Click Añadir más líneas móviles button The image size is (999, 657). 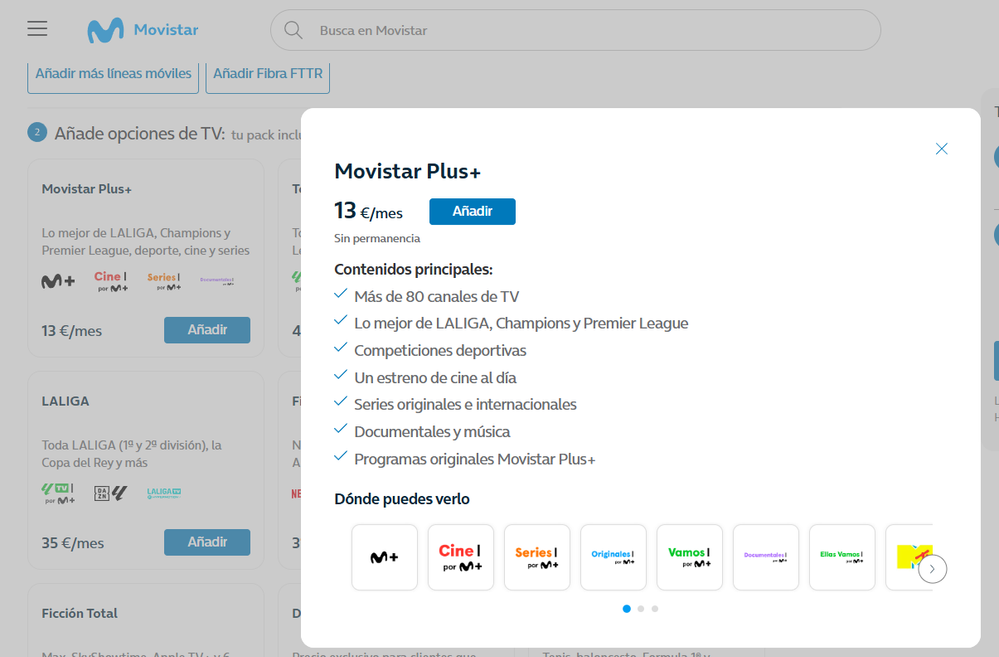113,74
